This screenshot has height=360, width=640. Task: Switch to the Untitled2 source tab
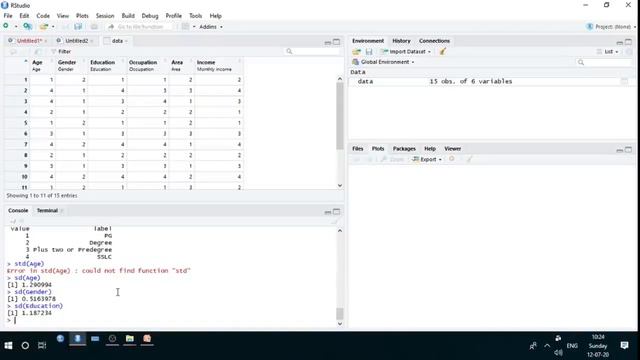76,41
